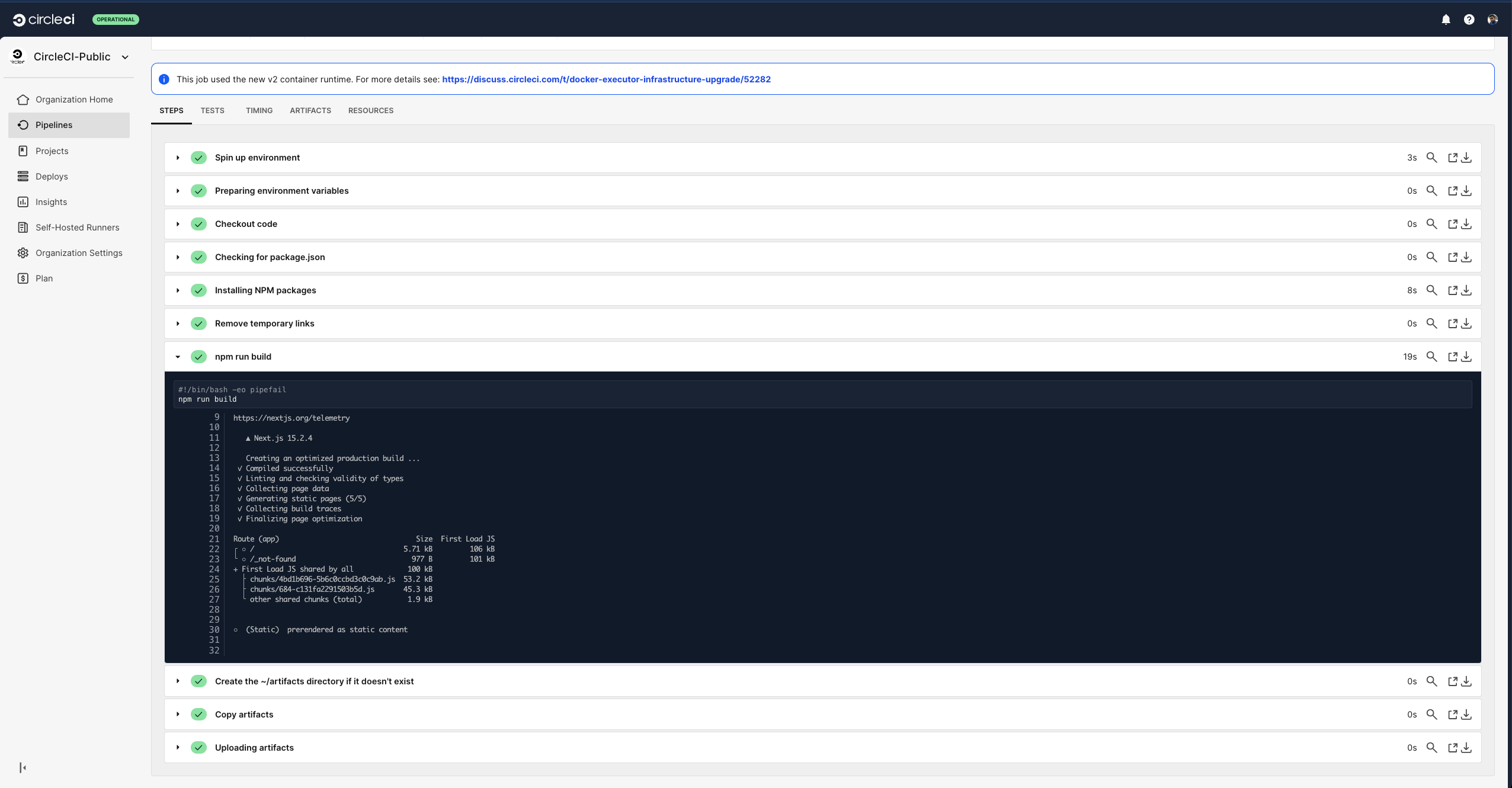Open Plan from the sidebar
This screenshot has height=788, width=1512.
(44, 278)
